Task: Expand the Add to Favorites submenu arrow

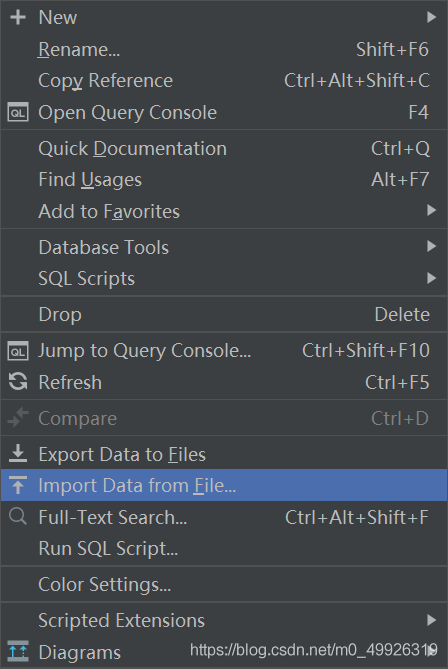Action: (x=431, y=210)
